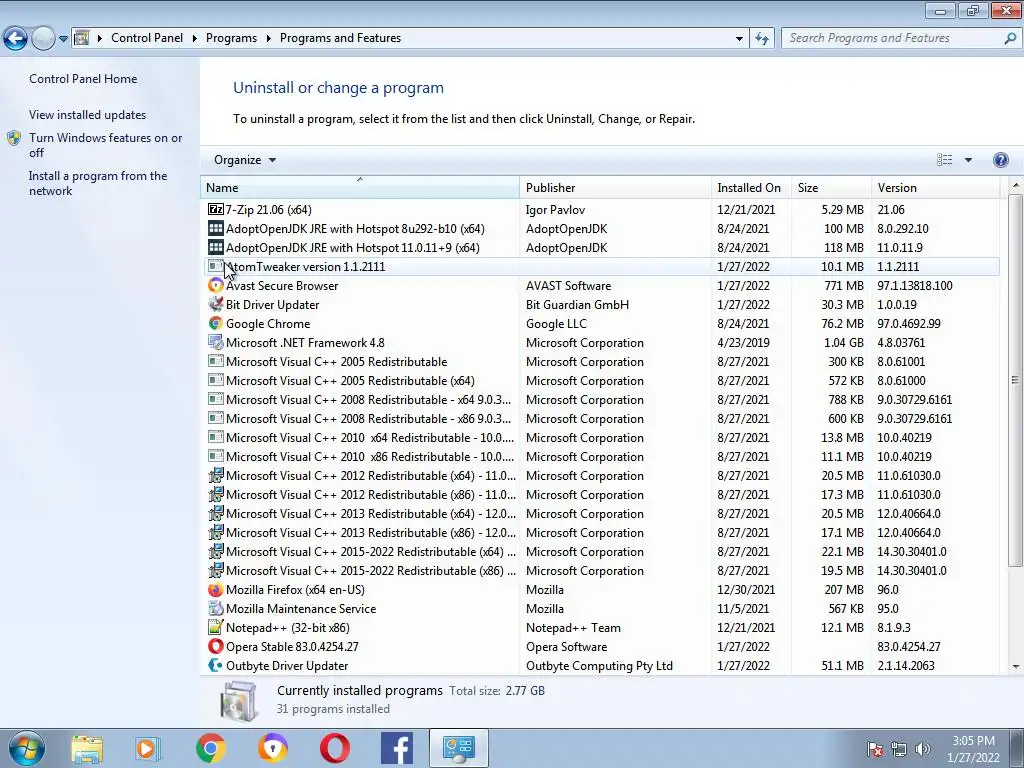Click the 1.04 GB size cell
This screenshot has width=1024, height=768.
pos(843,342)
